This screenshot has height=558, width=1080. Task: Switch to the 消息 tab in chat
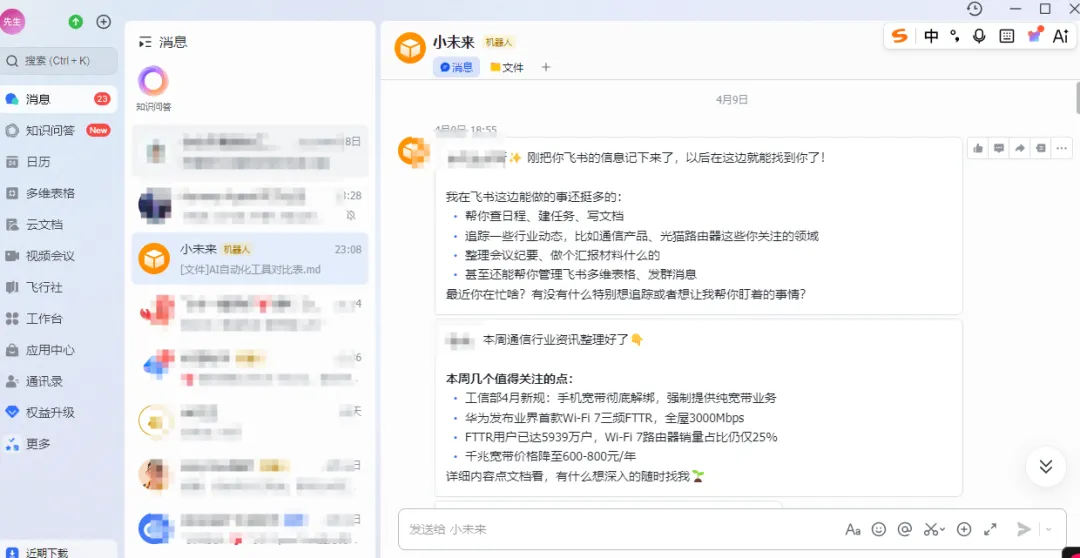click(456, 68)
